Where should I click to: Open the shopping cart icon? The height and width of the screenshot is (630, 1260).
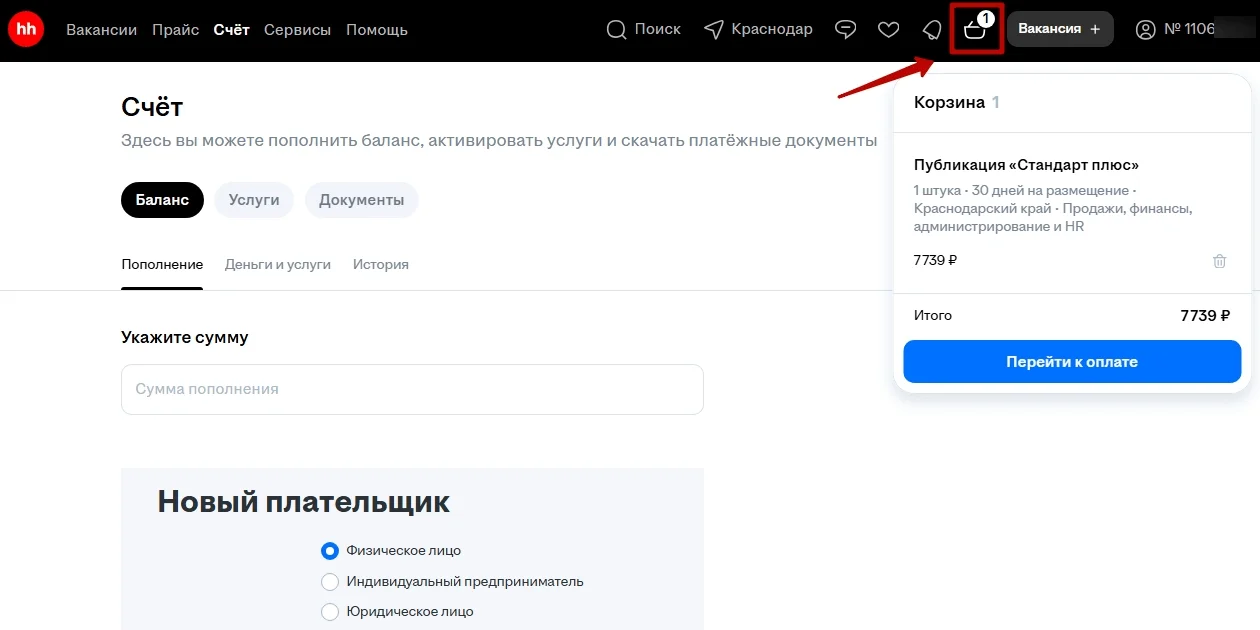975,30
